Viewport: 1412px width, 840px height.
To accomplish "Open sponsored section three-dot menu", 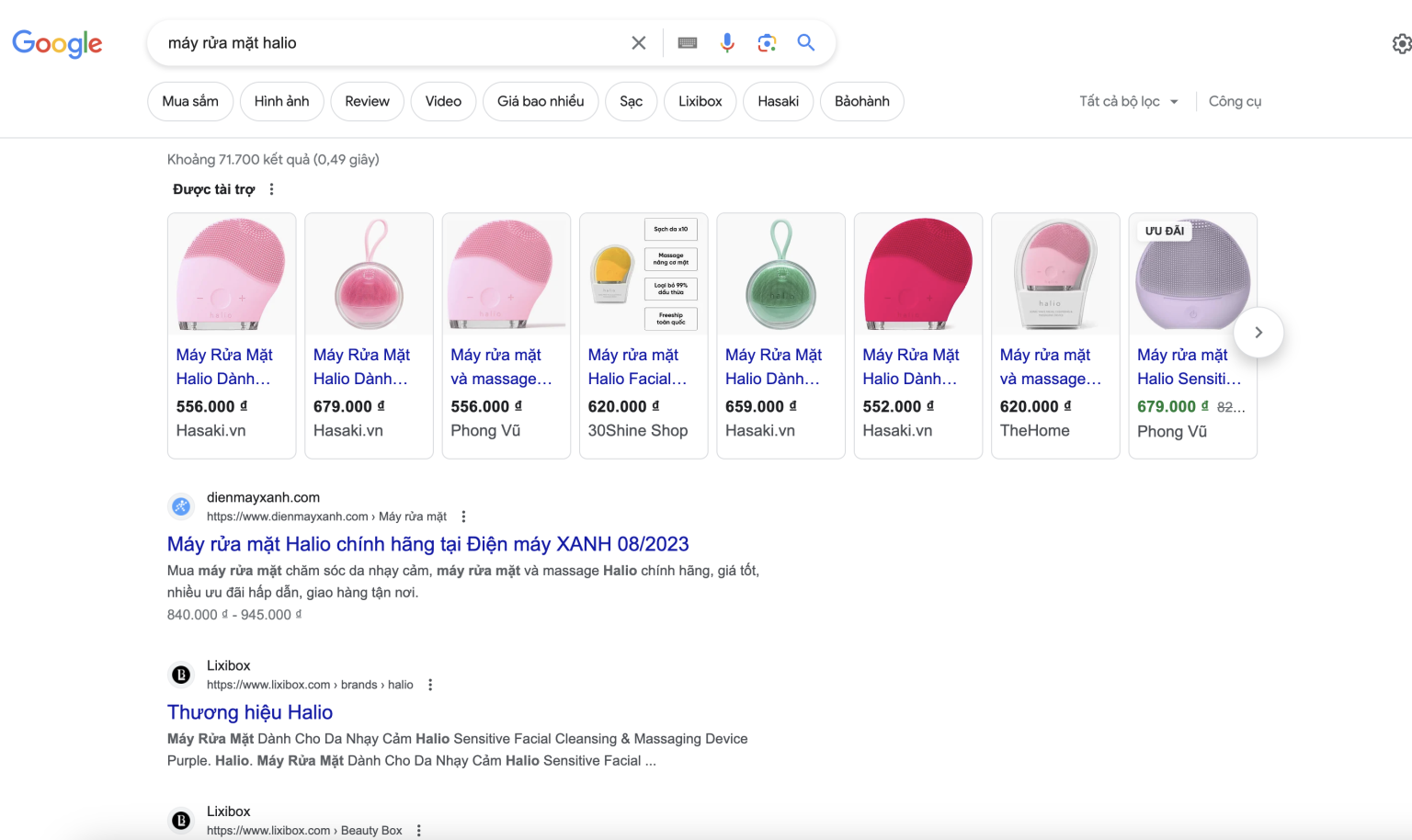I will (x=271, y=189).
